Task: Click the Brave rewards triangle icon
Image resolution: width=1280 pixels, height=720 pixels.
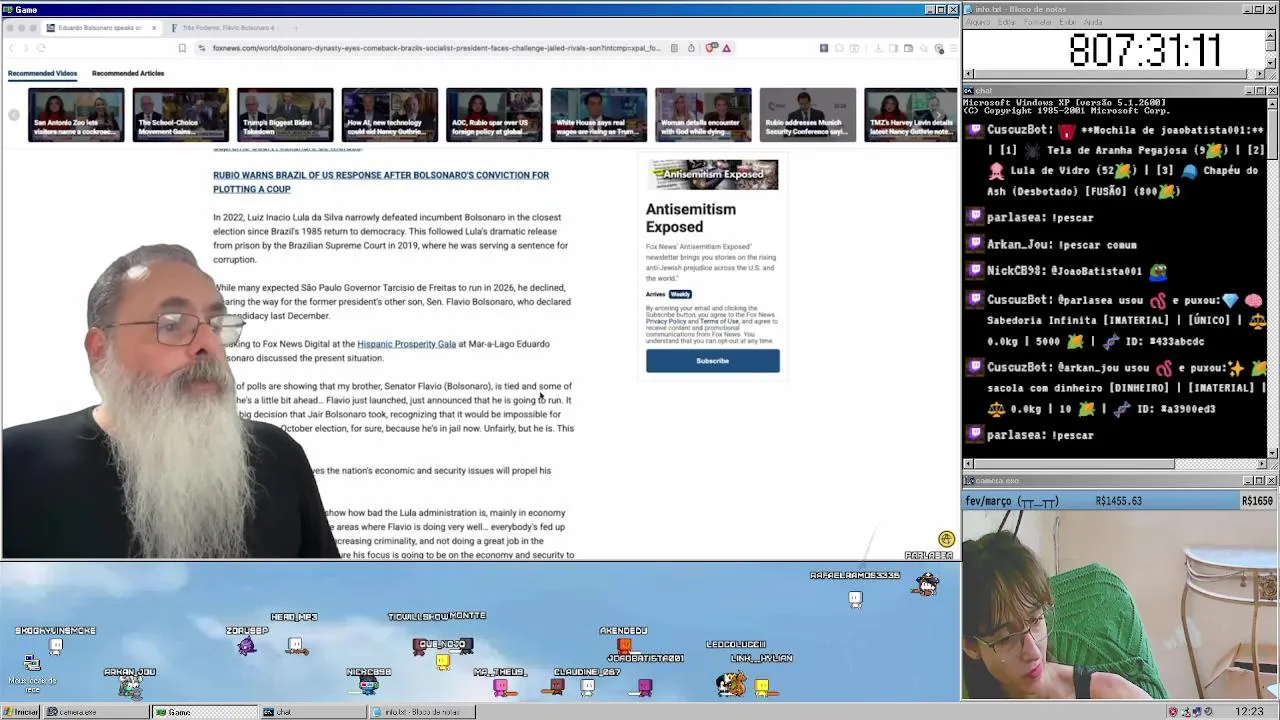Action: pos(727,48)
